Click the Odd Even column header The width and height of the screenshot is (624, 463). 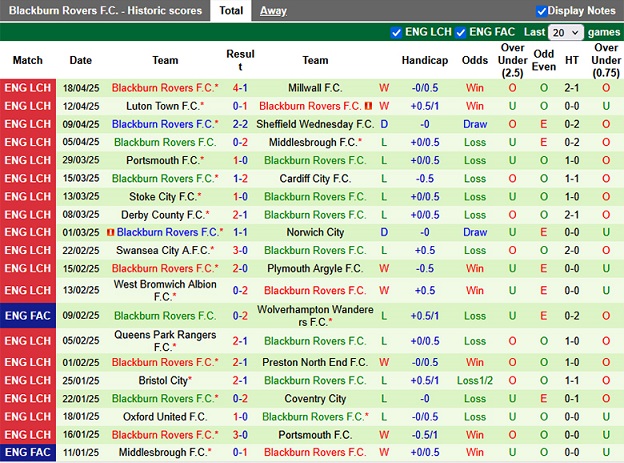[544, 60]
